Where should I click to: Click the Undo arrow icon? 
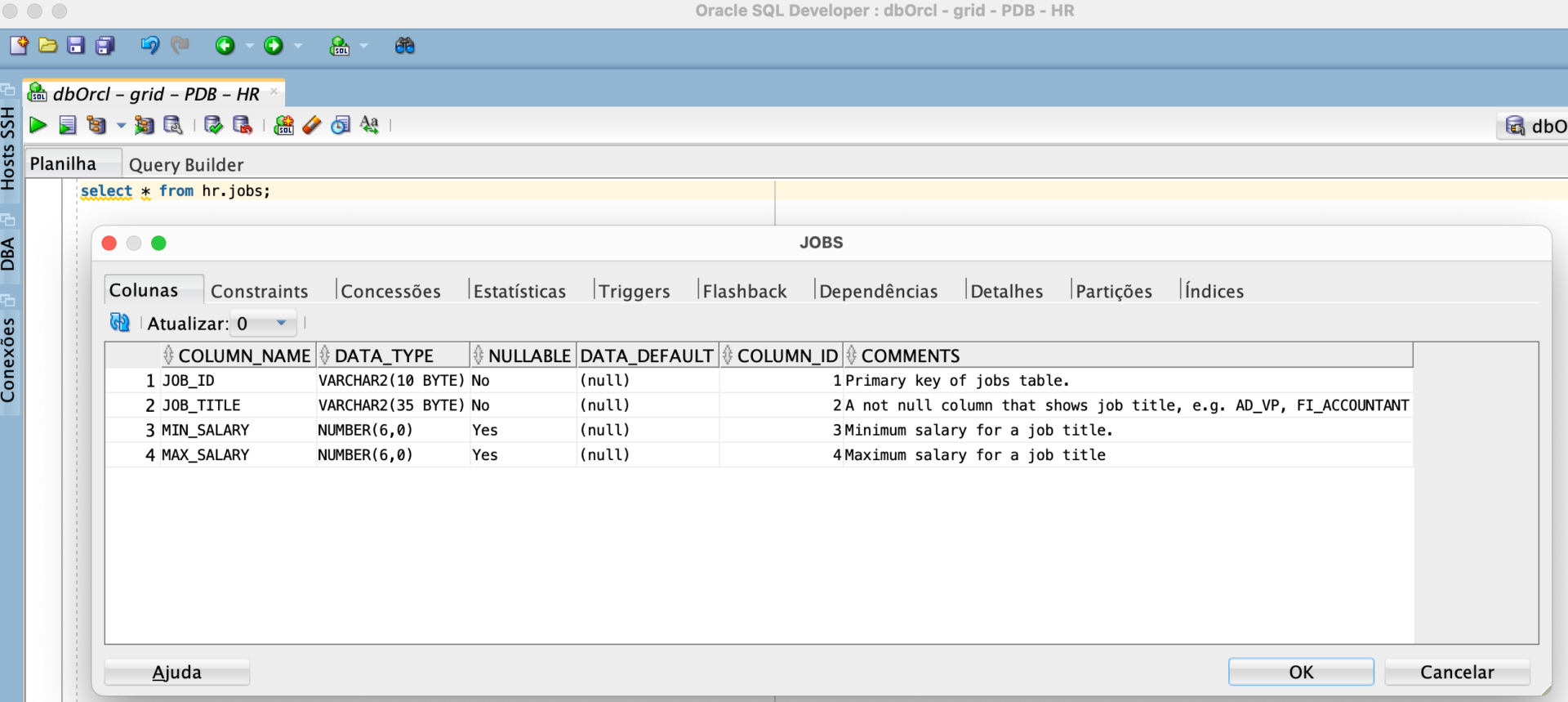coord(149,46)
